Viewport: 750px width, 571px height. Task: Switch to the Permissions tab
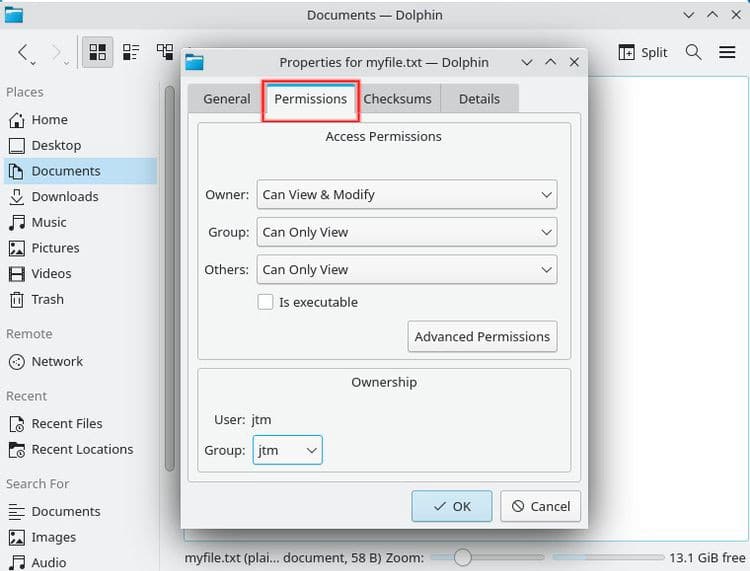tap(310, 99)
